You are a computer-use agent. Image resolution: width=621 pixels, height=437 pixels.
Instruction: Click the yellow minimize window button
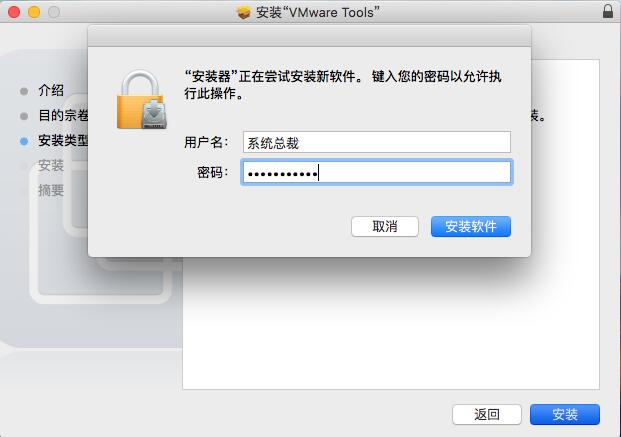(34, 12)
